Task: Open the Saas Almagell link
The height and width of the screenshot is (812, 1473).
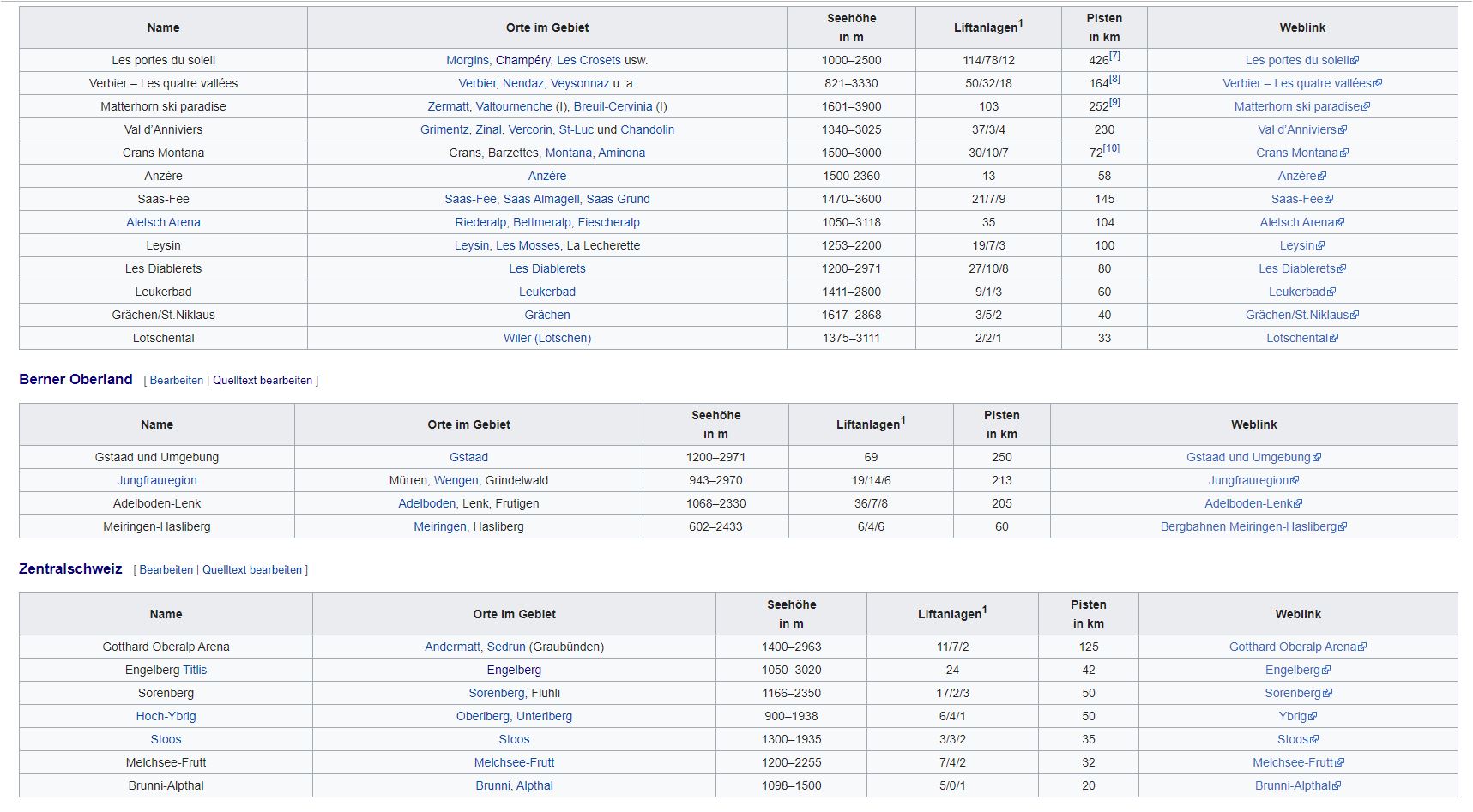Action: click(x=541, y=199)
